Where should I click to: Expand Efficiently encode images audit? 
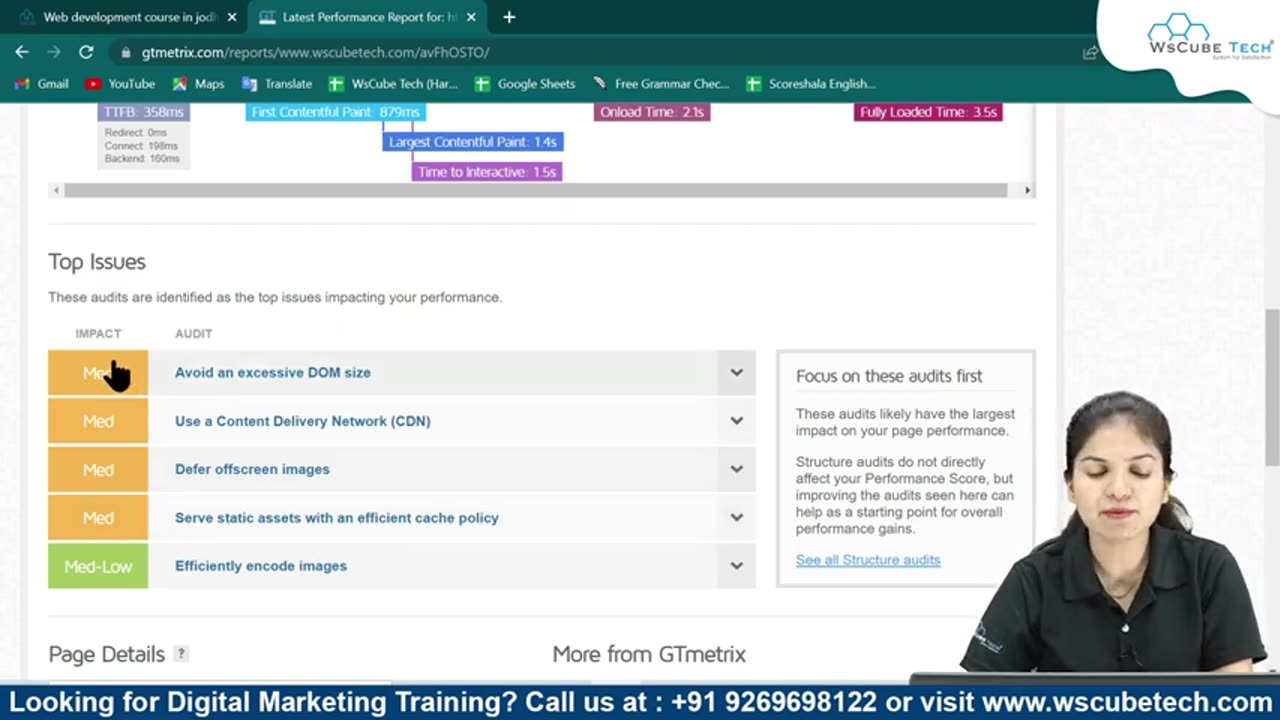coord(736,566)
